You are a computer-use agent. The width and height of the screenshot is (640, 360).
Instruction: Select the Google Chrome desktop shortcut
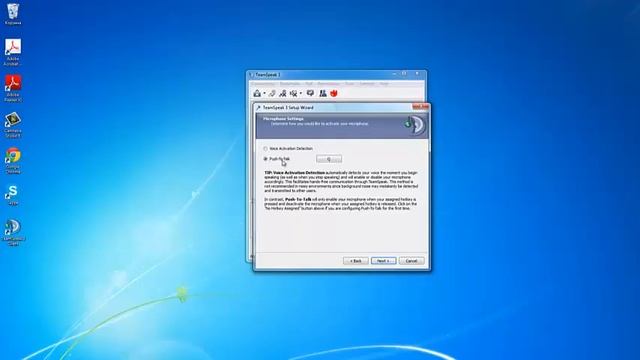[13, 160]
